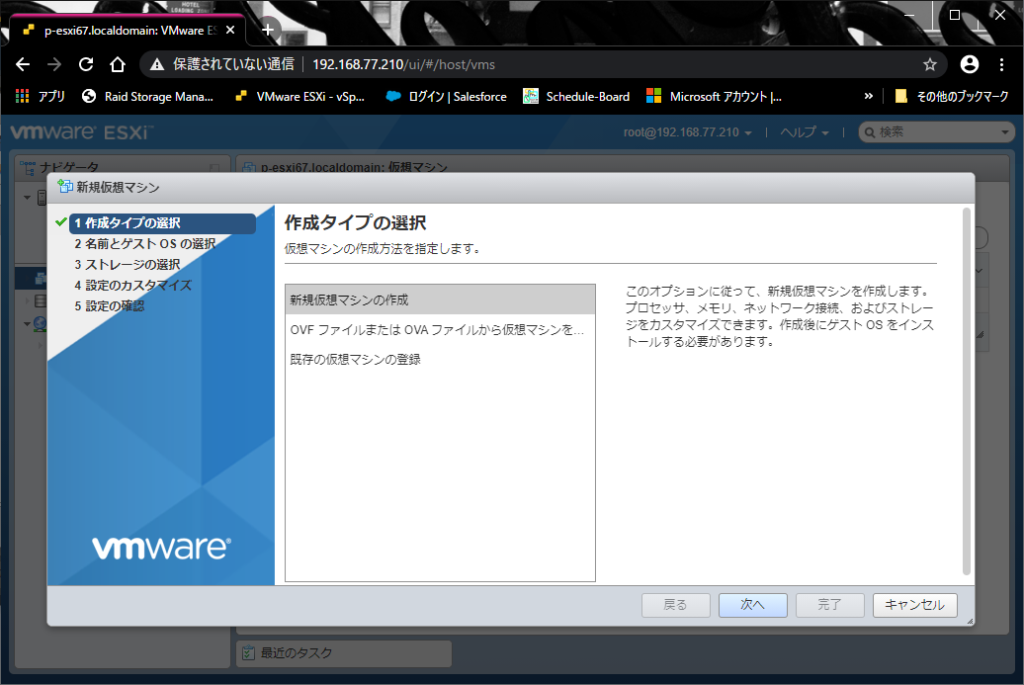Open the Chrome three-dot menu

[x=1001, y=65]
